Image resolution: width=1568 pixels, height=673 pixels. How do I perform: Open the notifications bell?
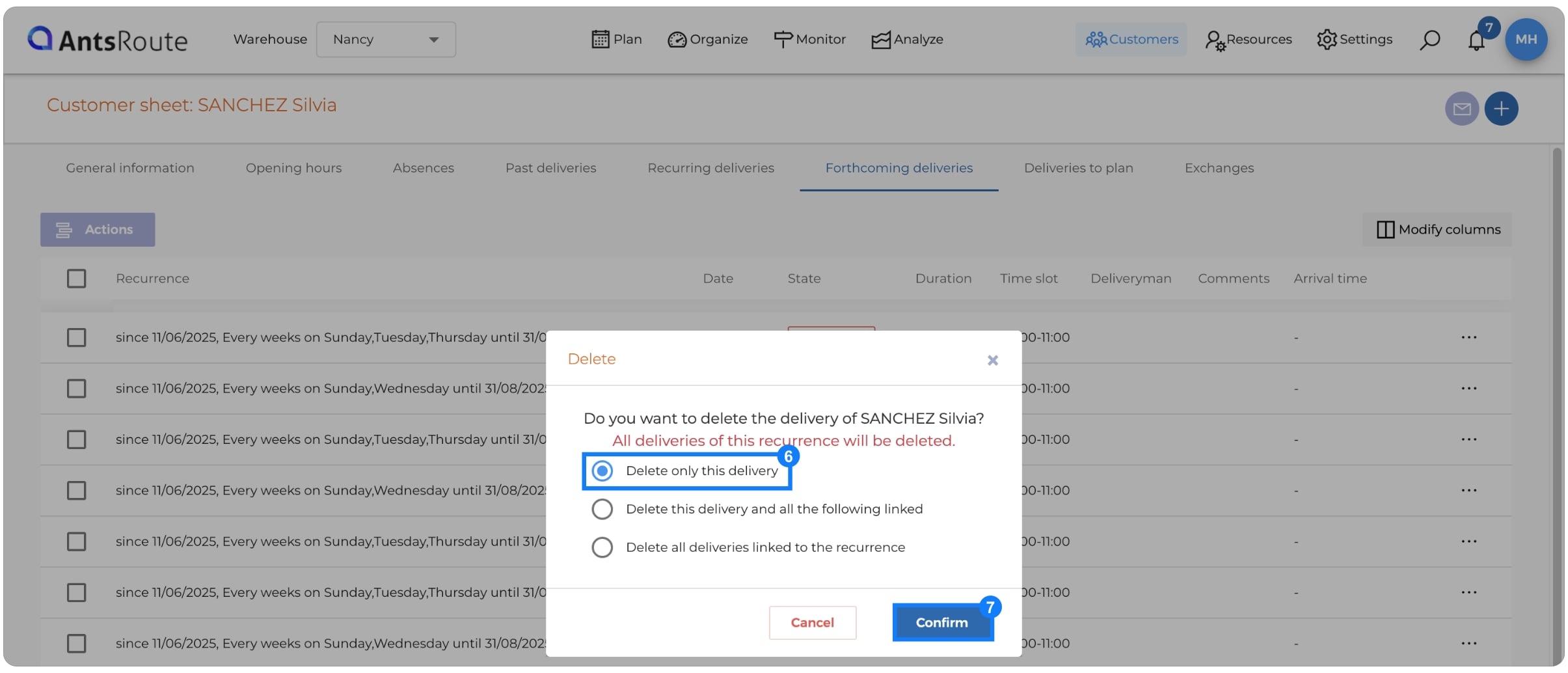[x=1476, y=40]
